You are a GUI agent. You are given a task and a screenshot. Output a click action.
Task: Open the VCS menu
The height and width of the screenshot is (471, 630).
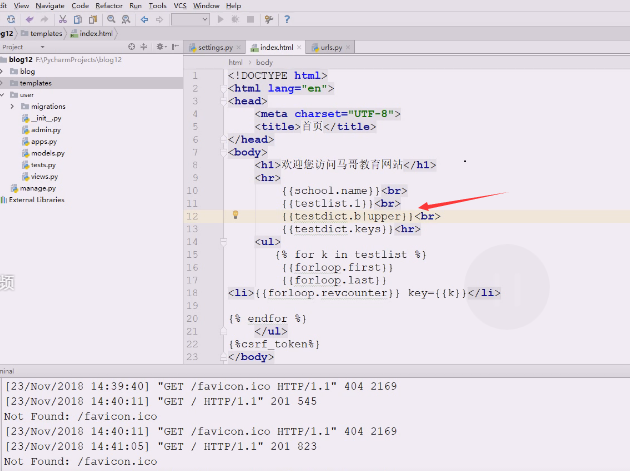coord(180,6)
